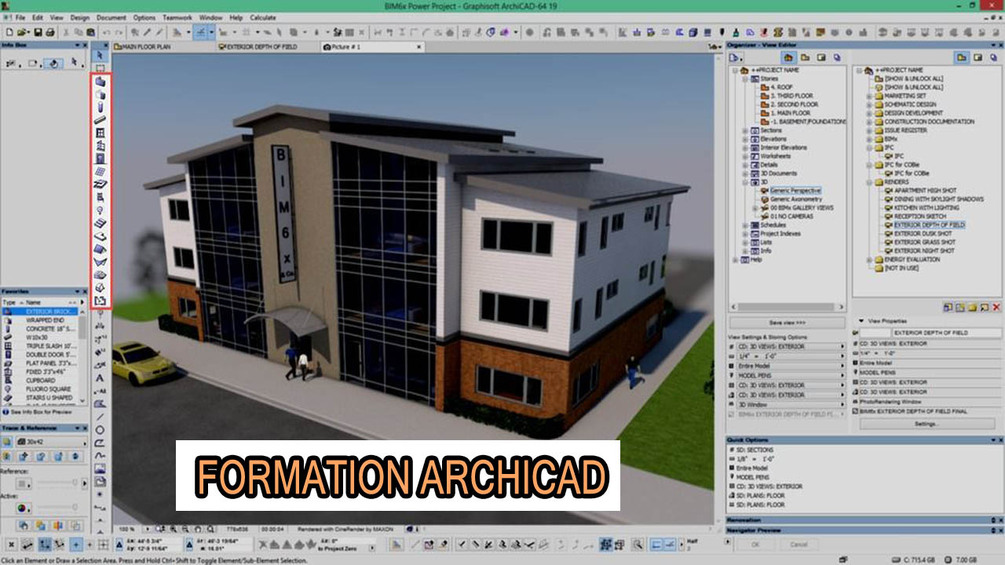The image size is (1005, 565).
Task: Open the Document menu
Action: pyautogui.click(x=111, y=17)
